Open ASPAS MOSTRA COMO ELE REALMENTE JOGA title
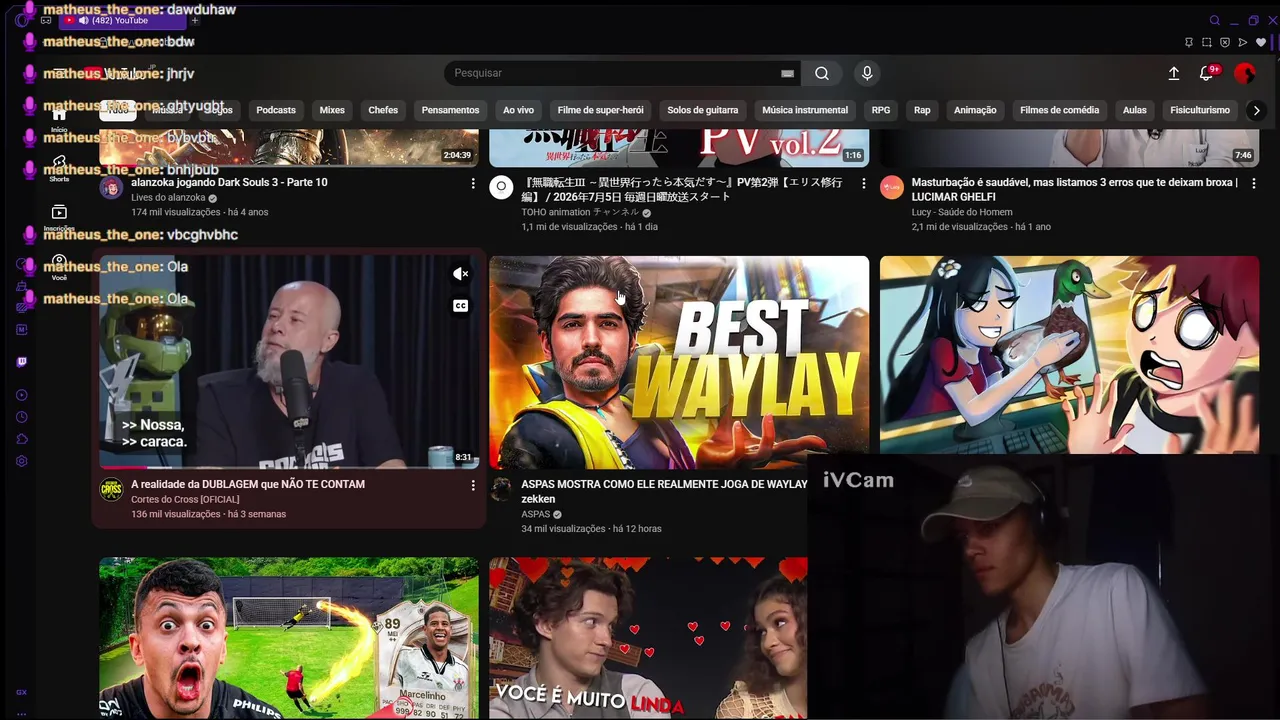Screen dimensions: 1280x720 [x=664, y=491]
